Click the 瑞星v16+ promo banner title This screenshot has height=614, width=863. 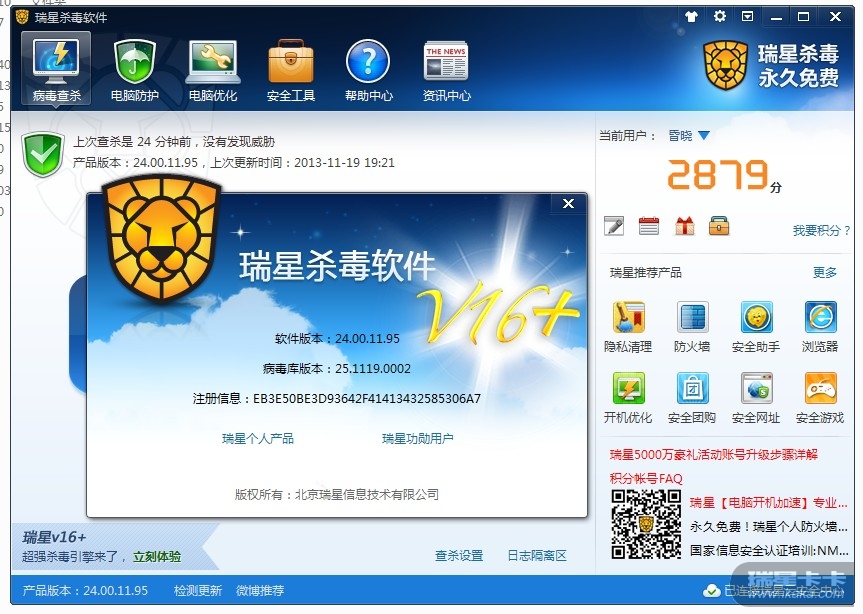[54, 537]
